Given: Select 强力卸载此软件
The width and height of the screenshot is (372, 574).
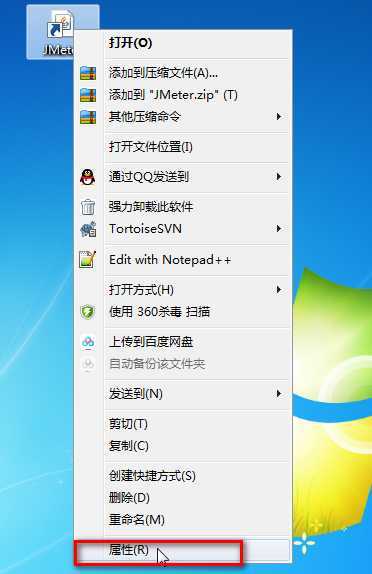Looking at the screenshot, I should point(183,207).
